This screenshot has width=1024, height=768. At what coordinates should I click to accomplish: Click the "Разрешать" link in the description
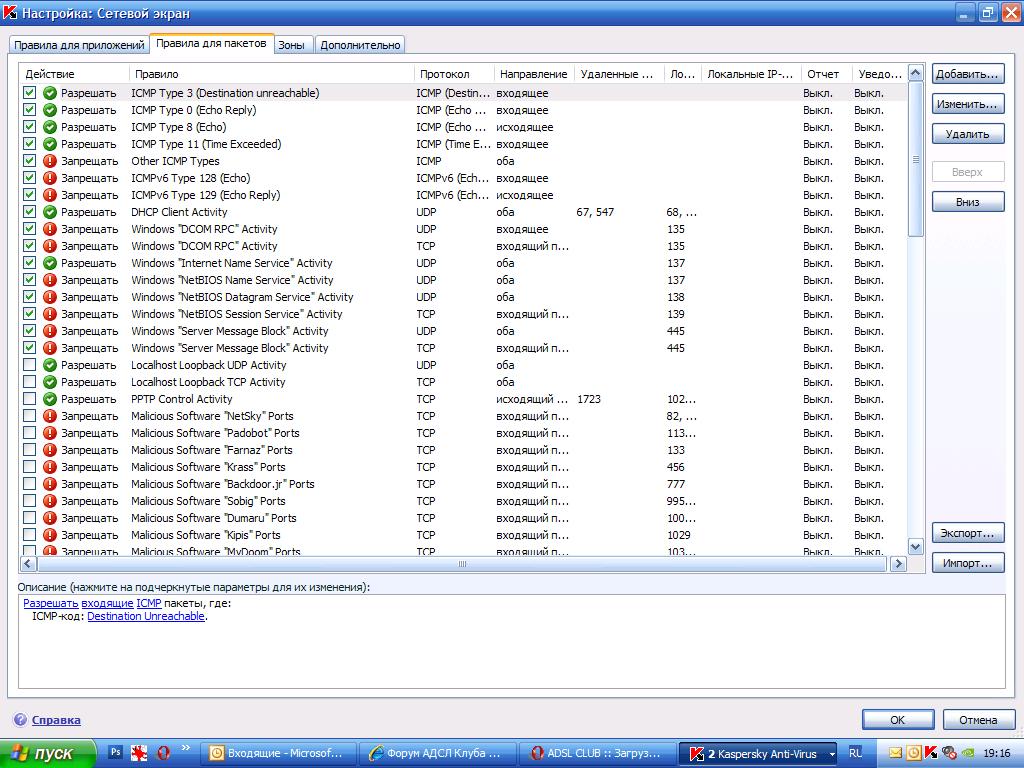click(51, 603)
